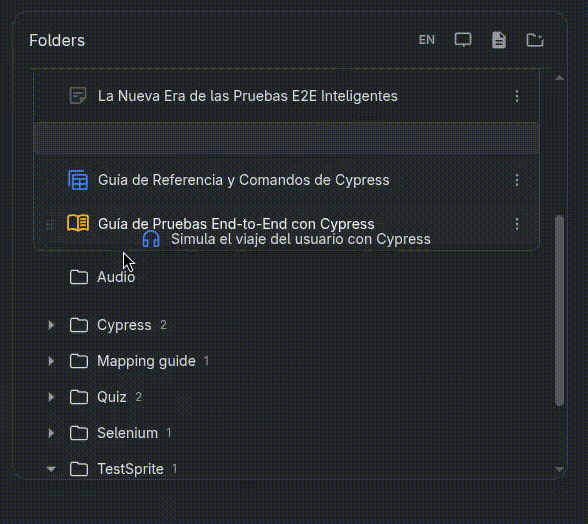The height and width of the screenshot is (524, 588).
Task: Click the document icon in Folders header
Action: click(498, 40)
